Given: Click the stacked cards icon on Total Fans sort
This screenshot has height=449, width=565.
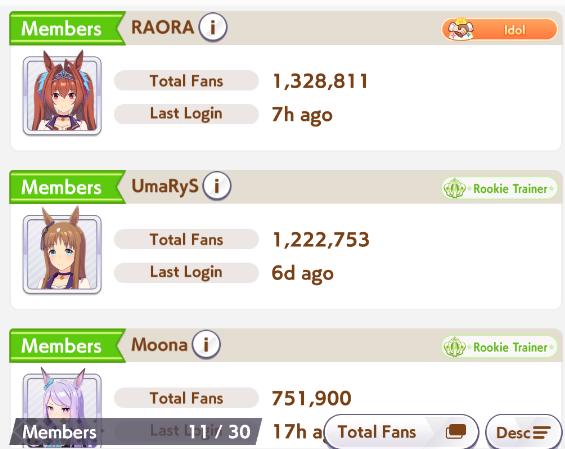Looking at the screenshot, I should point(456,431).
